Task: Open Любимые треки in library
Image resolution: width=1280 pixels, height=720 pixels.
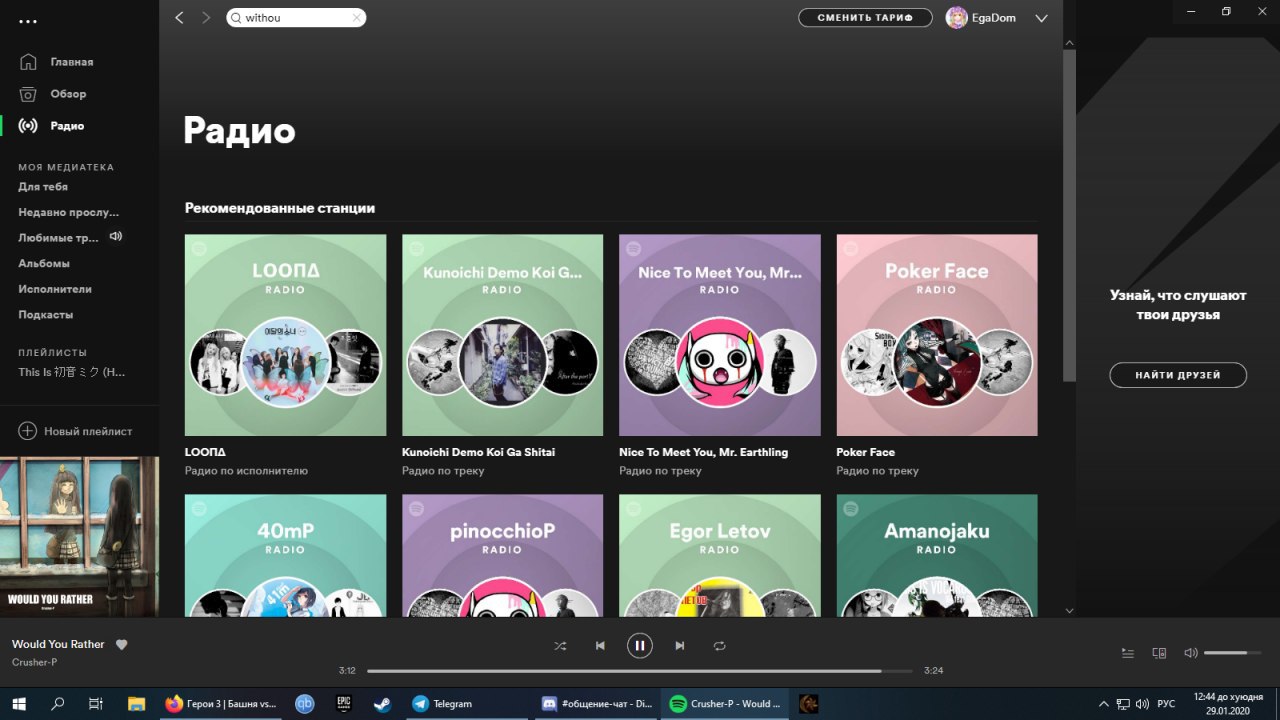Action: pos(58,238)
